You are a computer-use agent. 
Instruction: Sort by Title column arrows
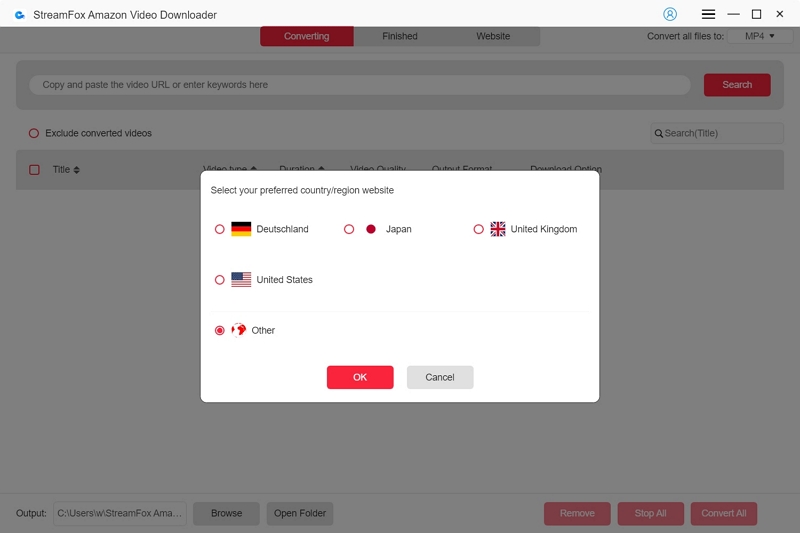coord(77,170)
